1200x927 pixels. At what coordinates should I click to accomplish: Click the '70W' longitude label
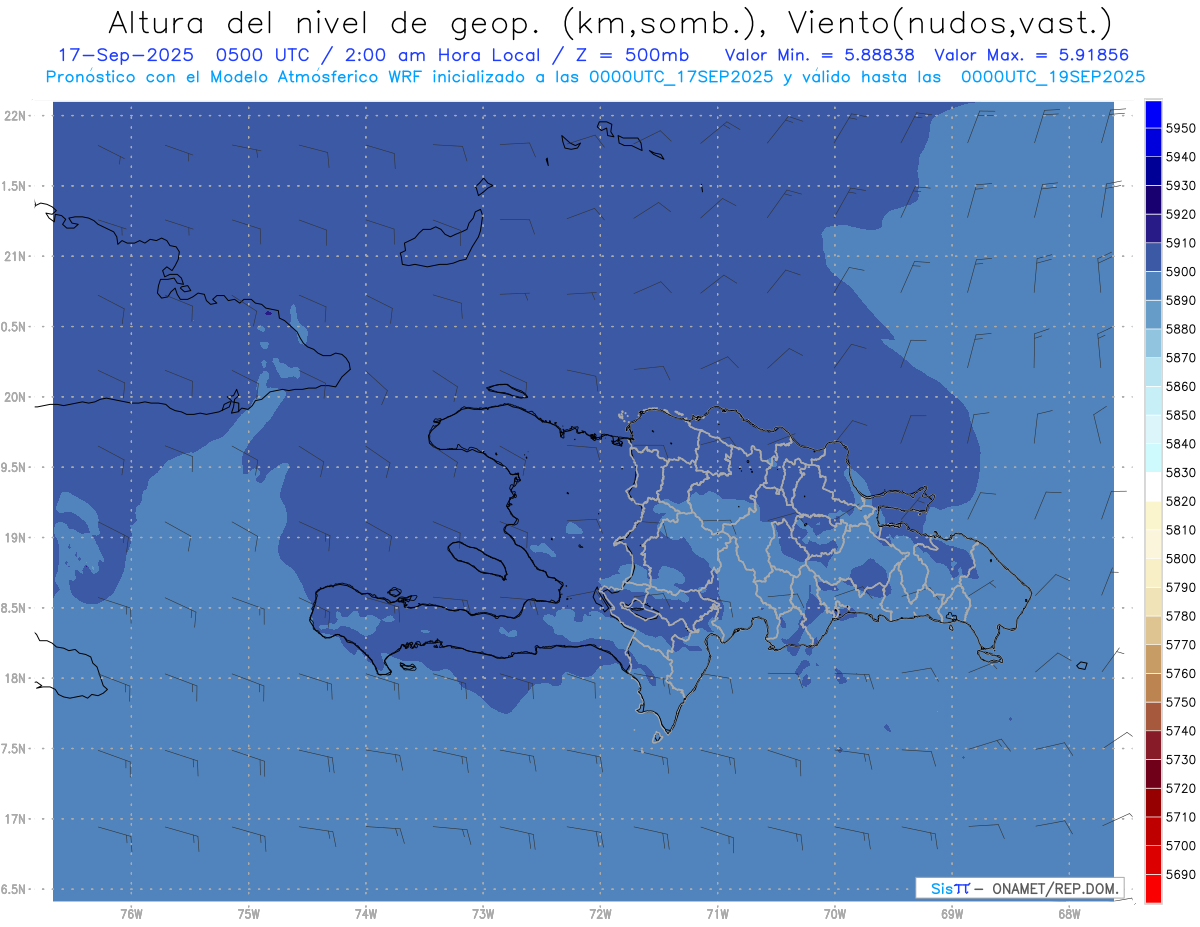pos(835,913)
